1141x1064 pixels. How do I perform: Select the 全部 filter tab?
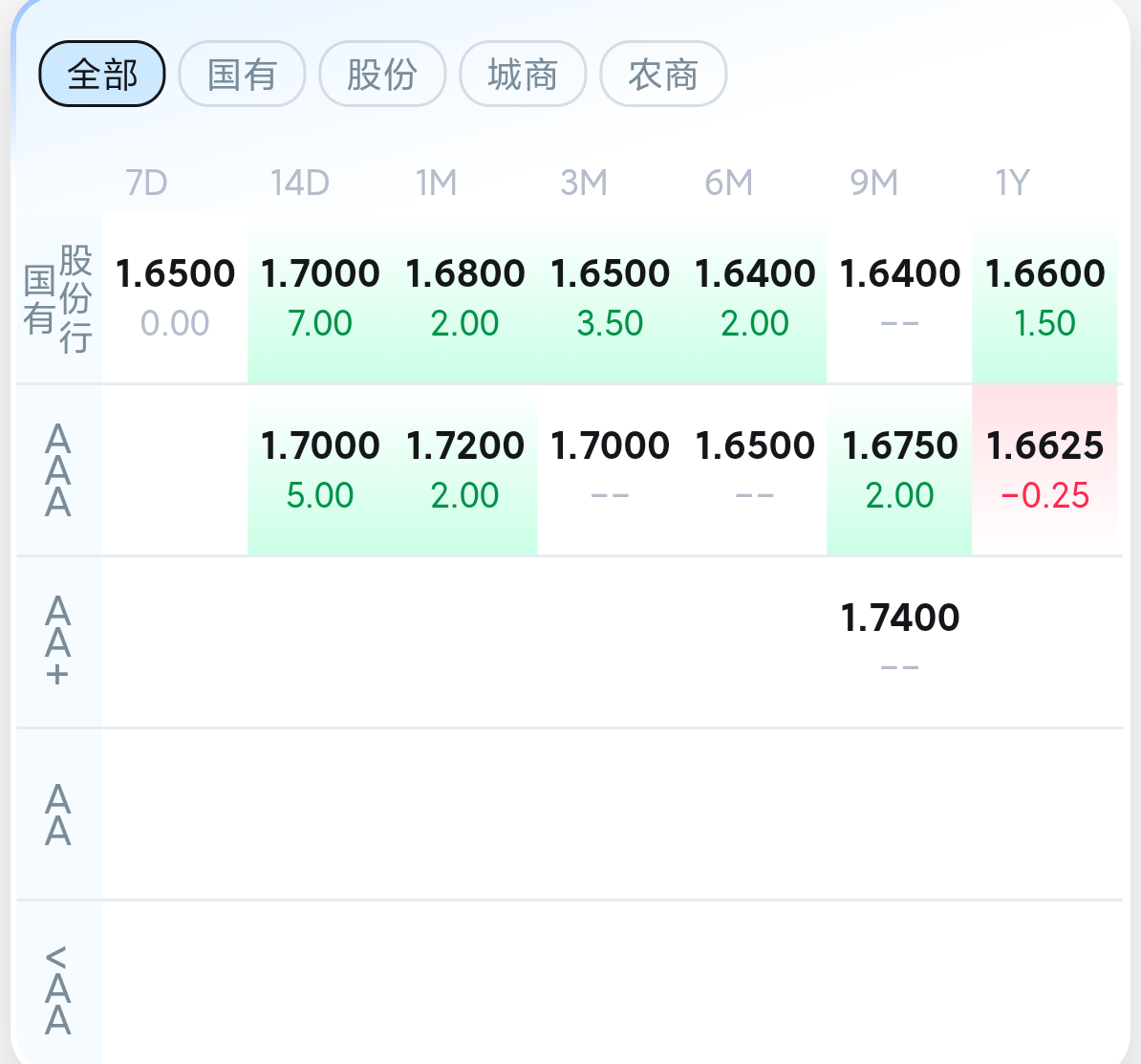click(102, 74)
